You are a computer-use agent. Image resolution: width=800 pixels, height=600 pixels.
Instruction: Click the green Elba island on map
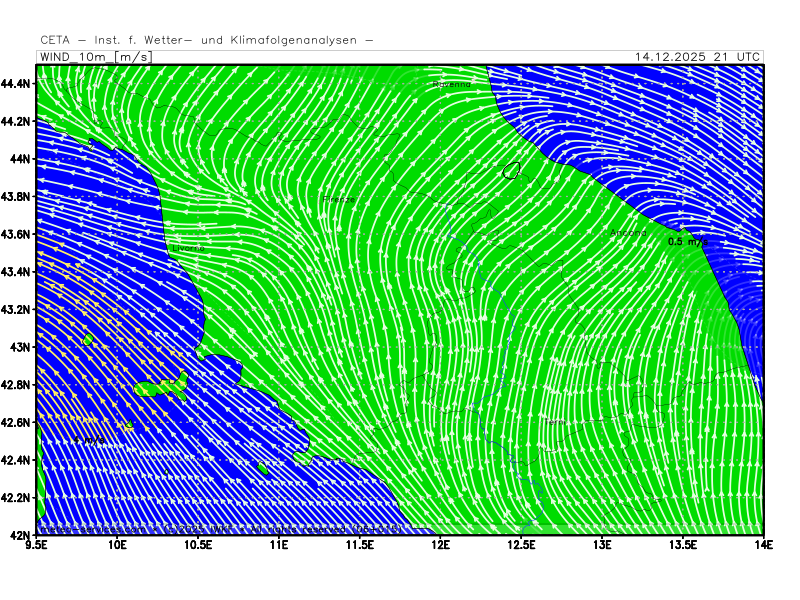coord(158,388)
